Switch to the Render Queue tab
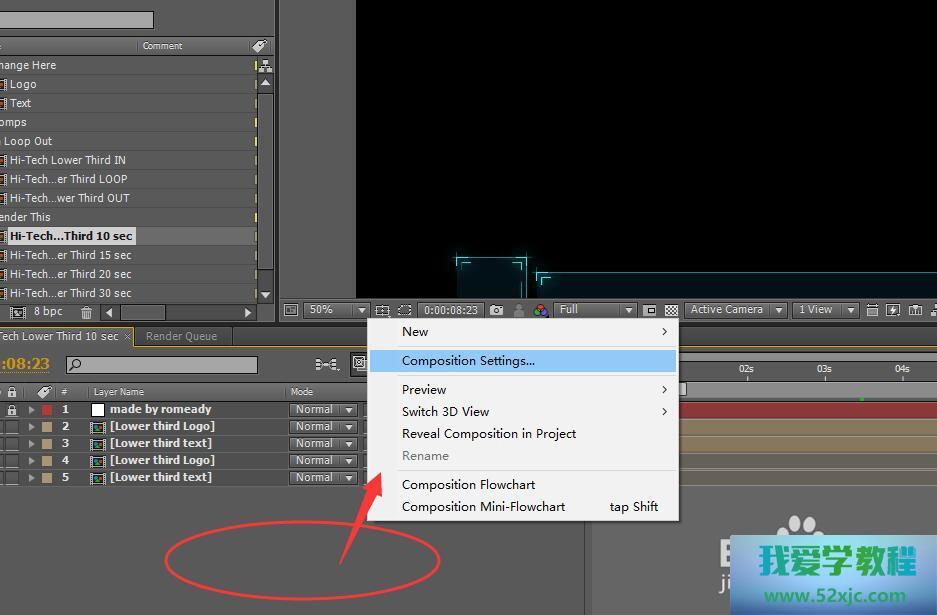The width and height of the screenshot is (937, 615). (x=181, y=336)
